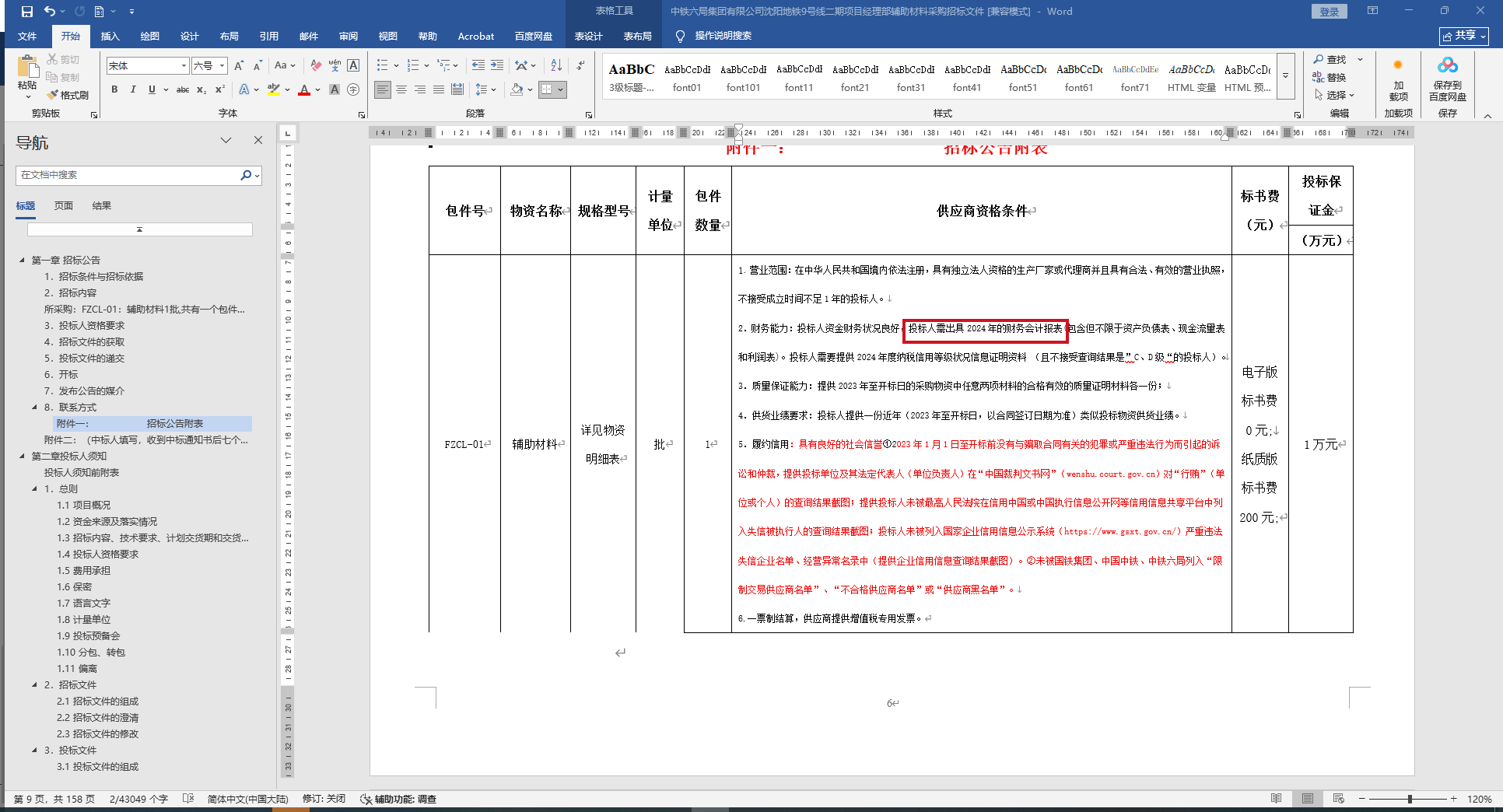Activate the Format Painter (格式刷)
The height and width of the screenshot is (812, 1503).
coord(68,95)
